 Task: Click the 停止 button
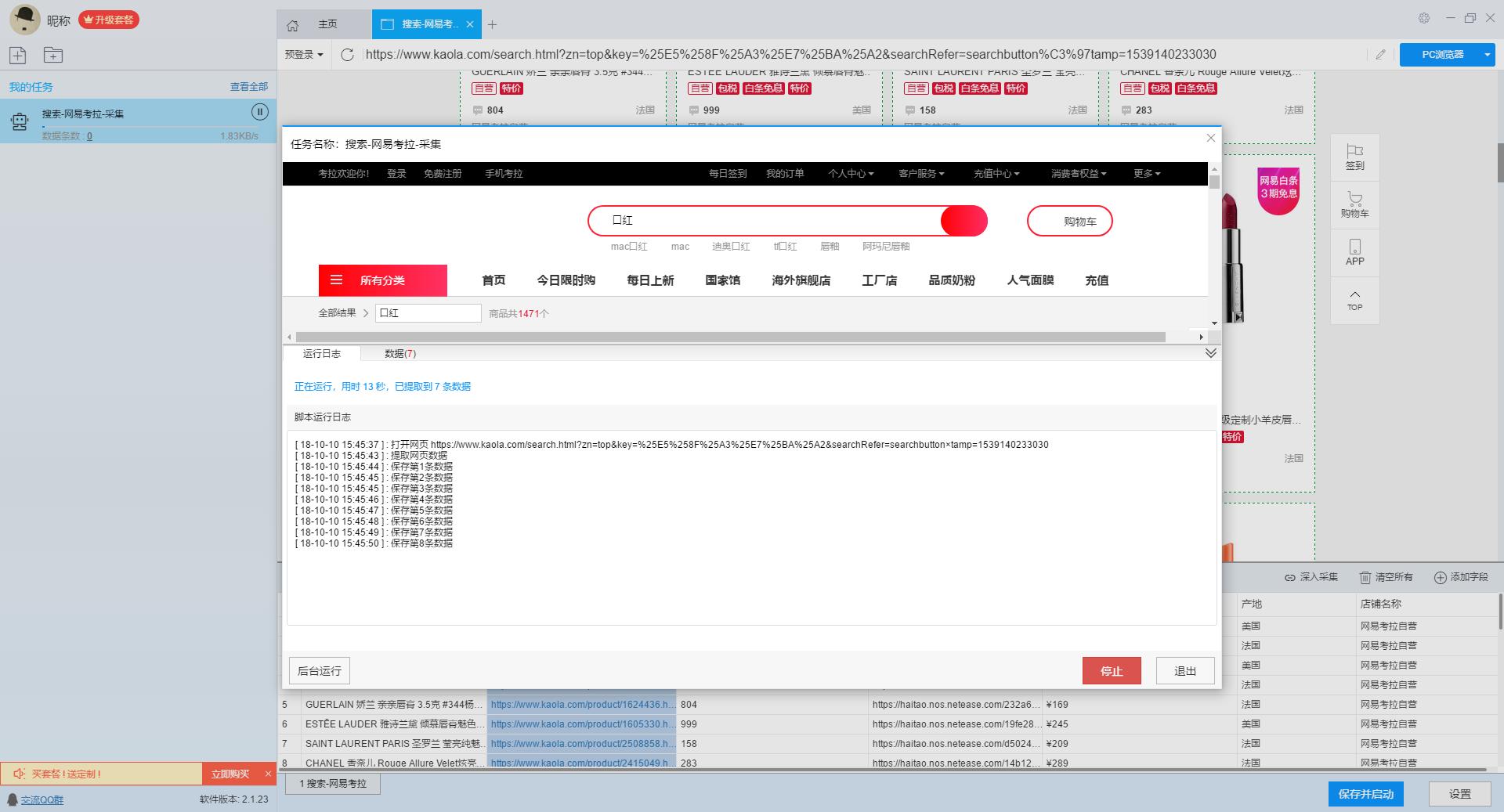[x=1112, y=671]
